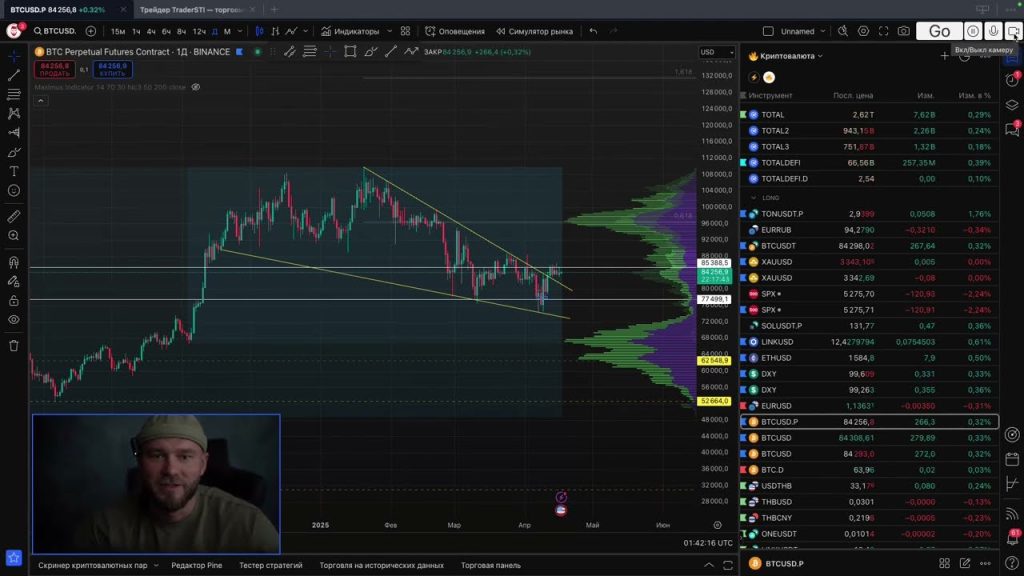Open the Редактор Pine tab
The width and height of the screenshot is (1024, 576).
click(195, 565)
